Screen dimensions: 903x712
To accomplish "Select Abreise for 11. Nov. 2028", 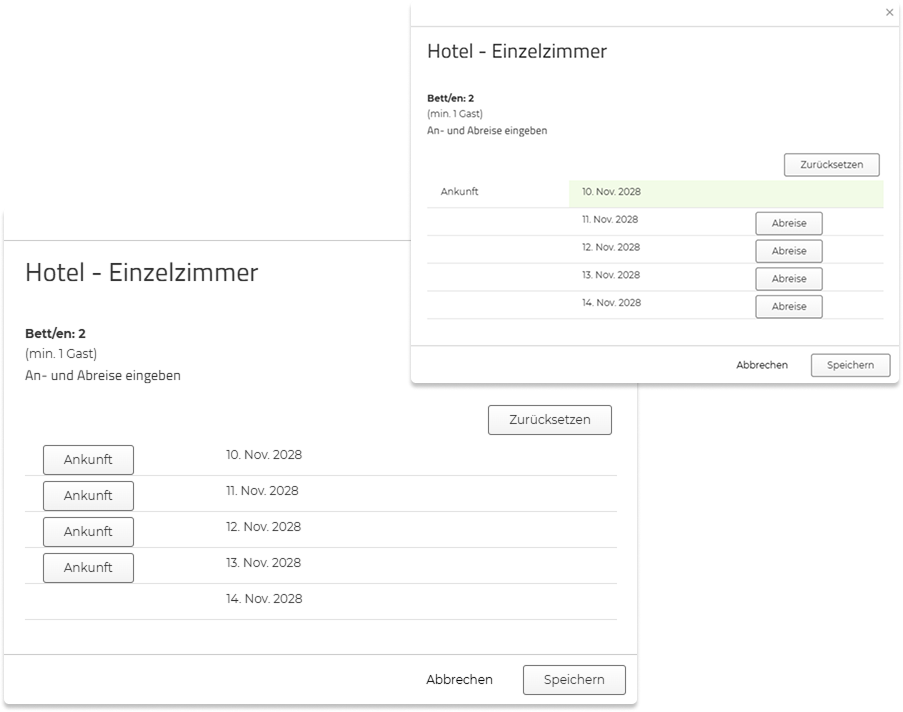I will 788,223.
